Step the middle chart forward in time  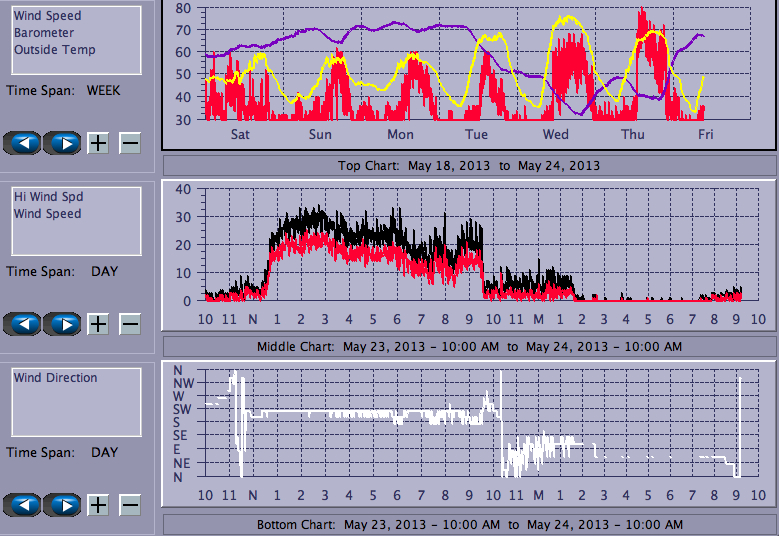point(62,324)
